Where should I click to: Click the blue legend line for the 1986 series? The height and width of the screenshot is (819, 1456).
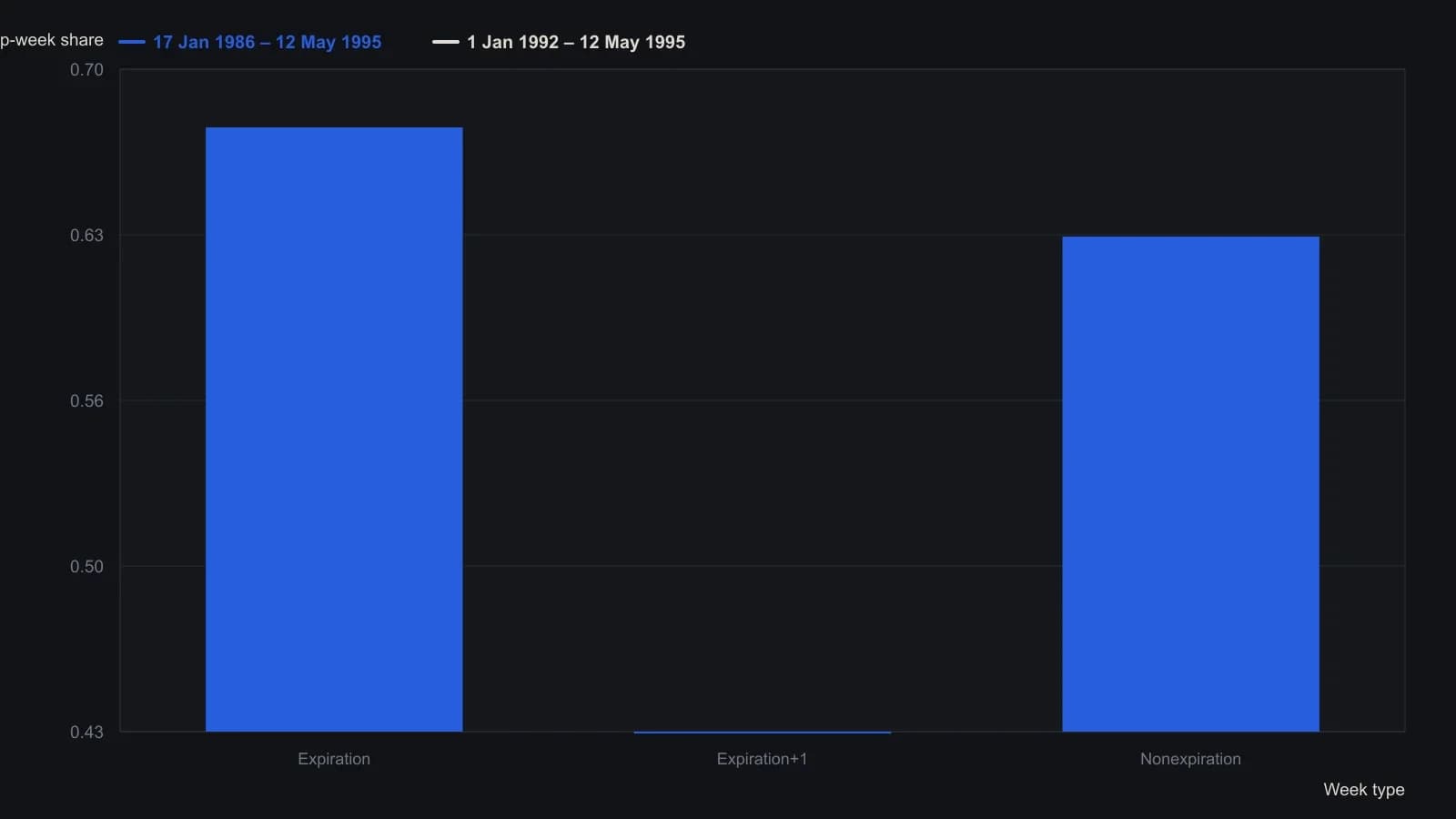click(x=132, y=42)
